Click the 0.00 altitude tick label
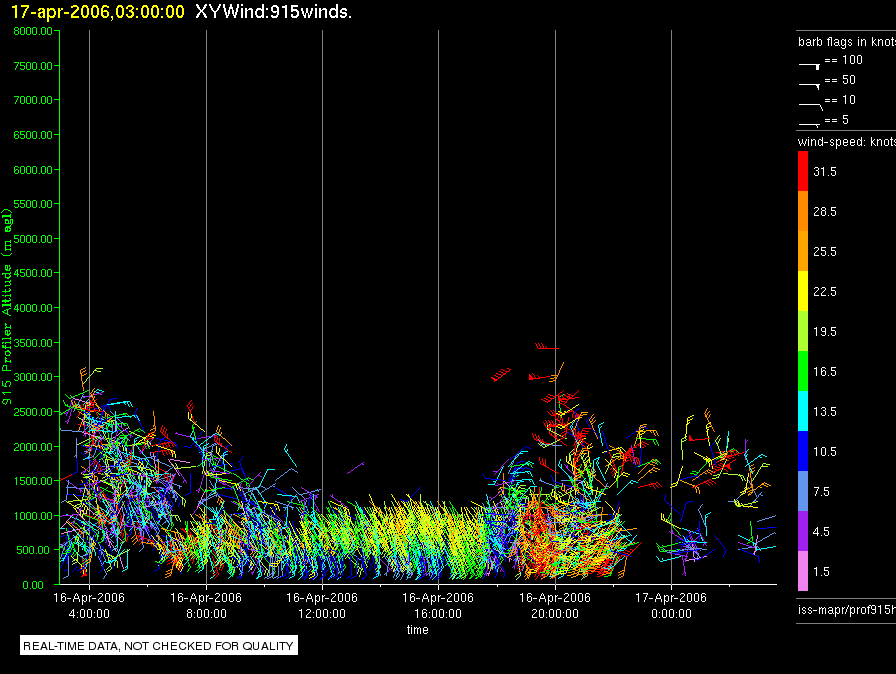This screenshot has height=674, width=896. pos(33,585)
